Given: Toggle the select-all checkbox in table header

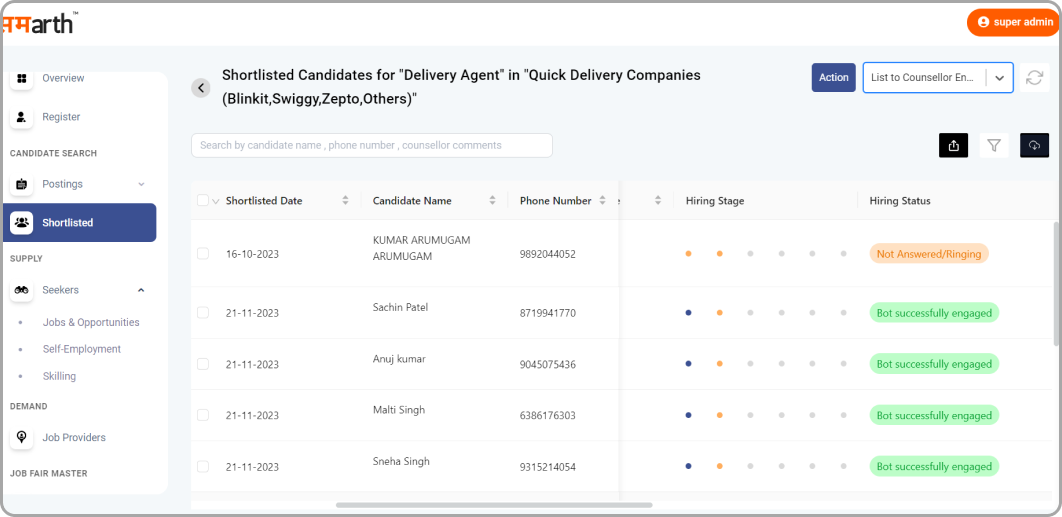Looking at the screenshot, I should pyautogui.click(x=203, y=201).
